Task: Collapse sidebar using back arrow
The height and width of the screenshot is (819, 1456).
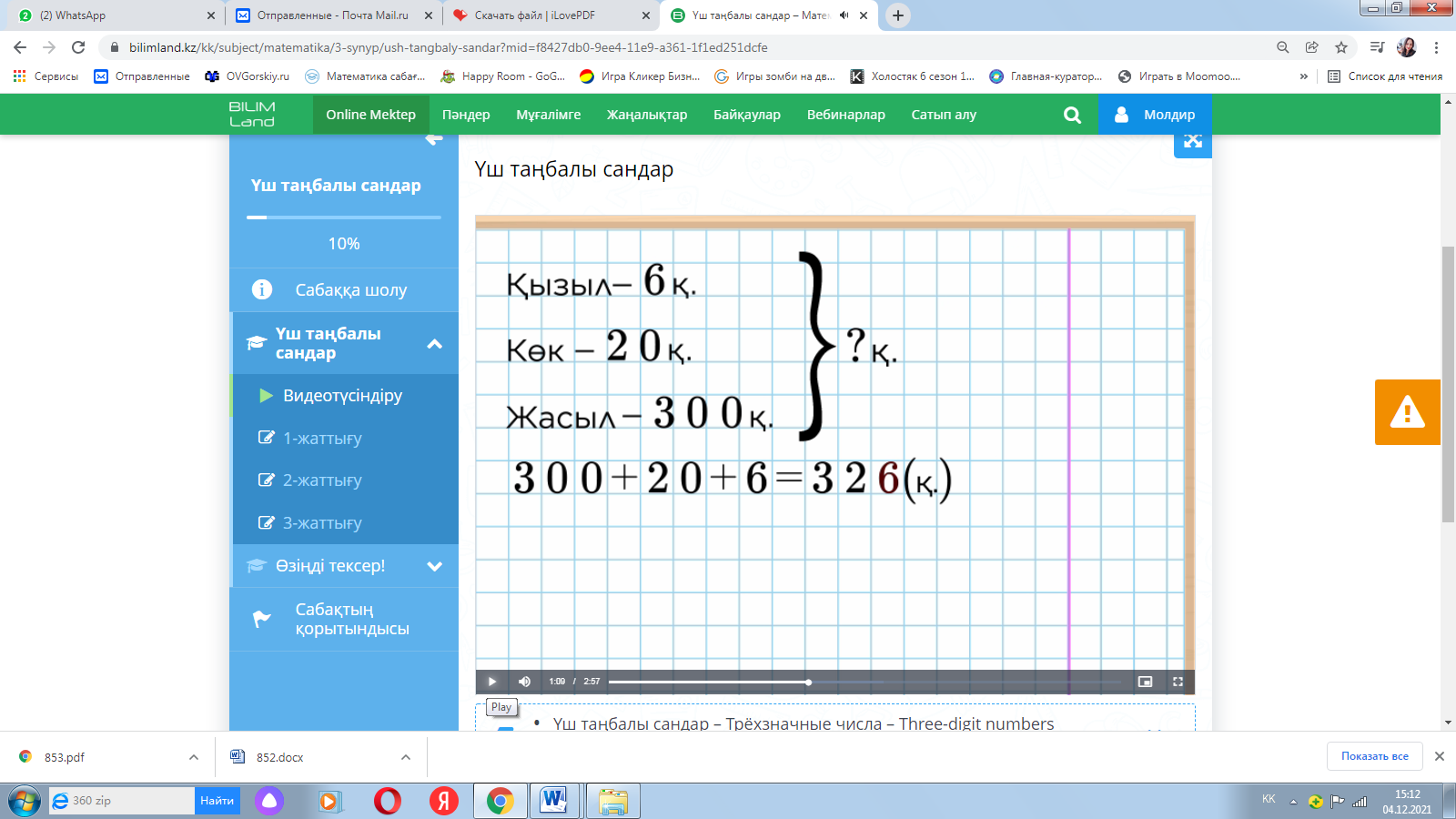Action: pos(434,139)
